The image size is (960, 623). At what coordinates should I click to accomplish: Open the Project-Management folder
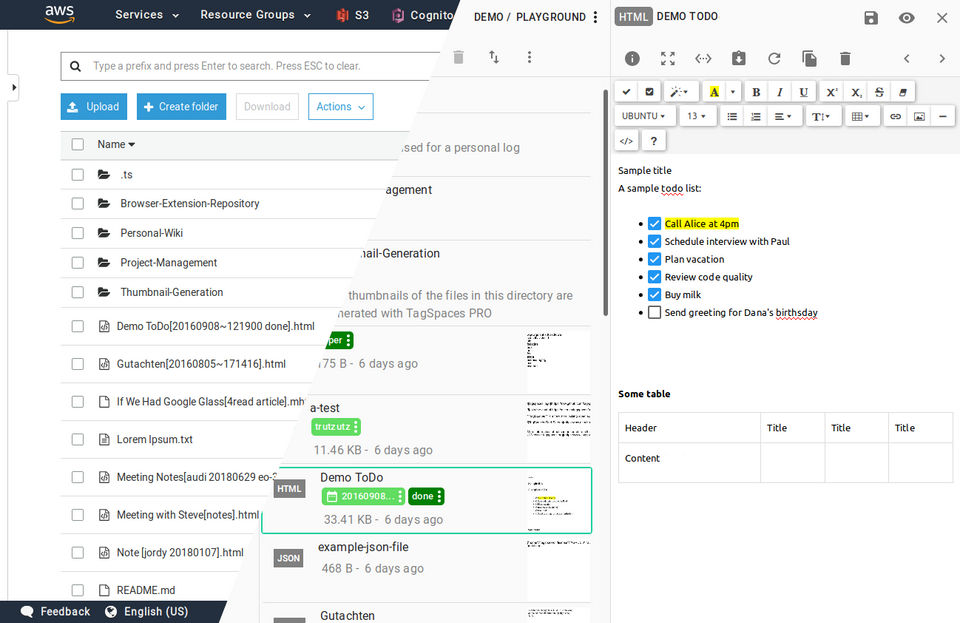(168, 263)
